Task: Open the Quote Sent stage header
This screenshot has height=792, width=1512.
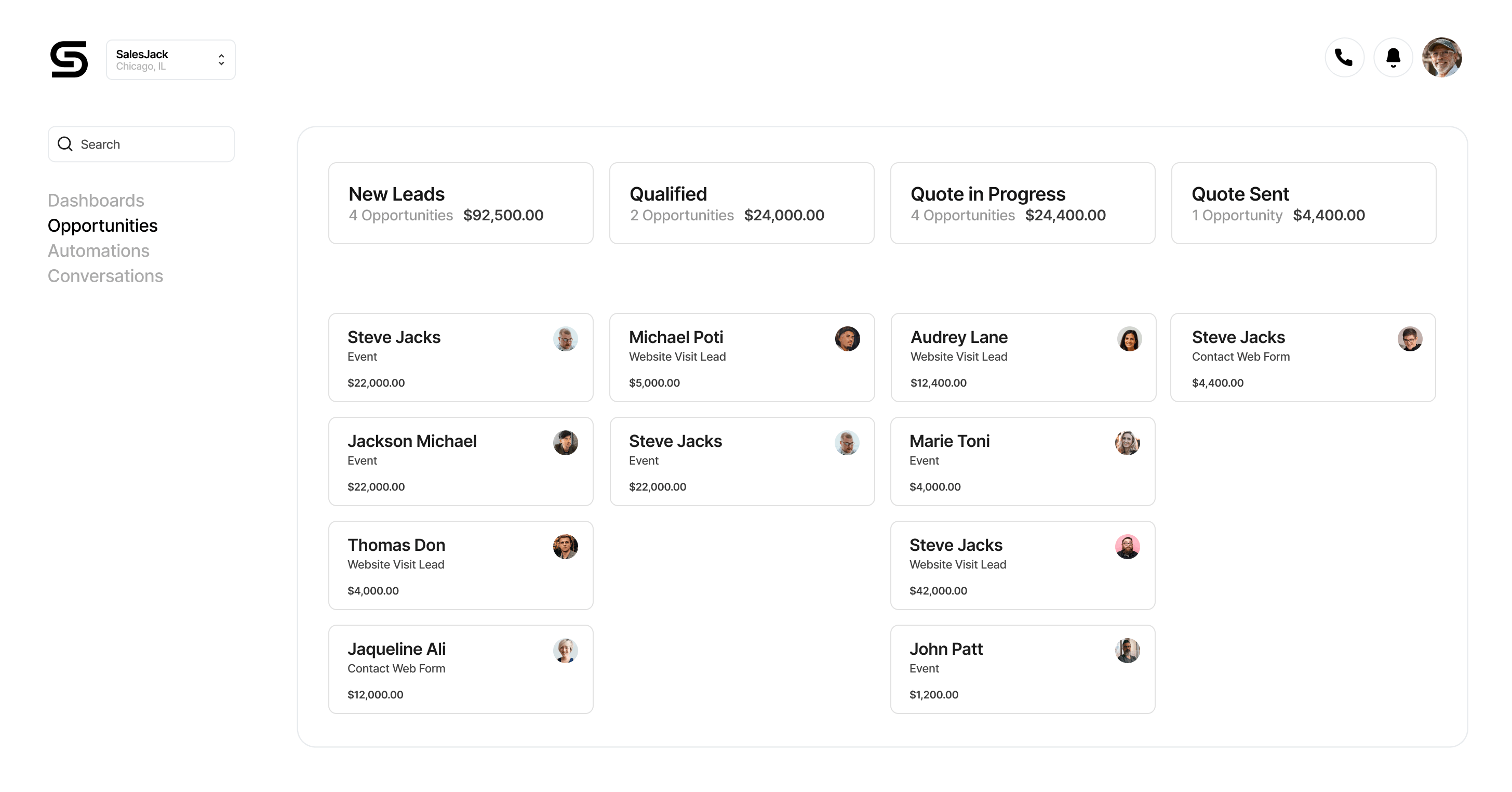Action: 1303,203
